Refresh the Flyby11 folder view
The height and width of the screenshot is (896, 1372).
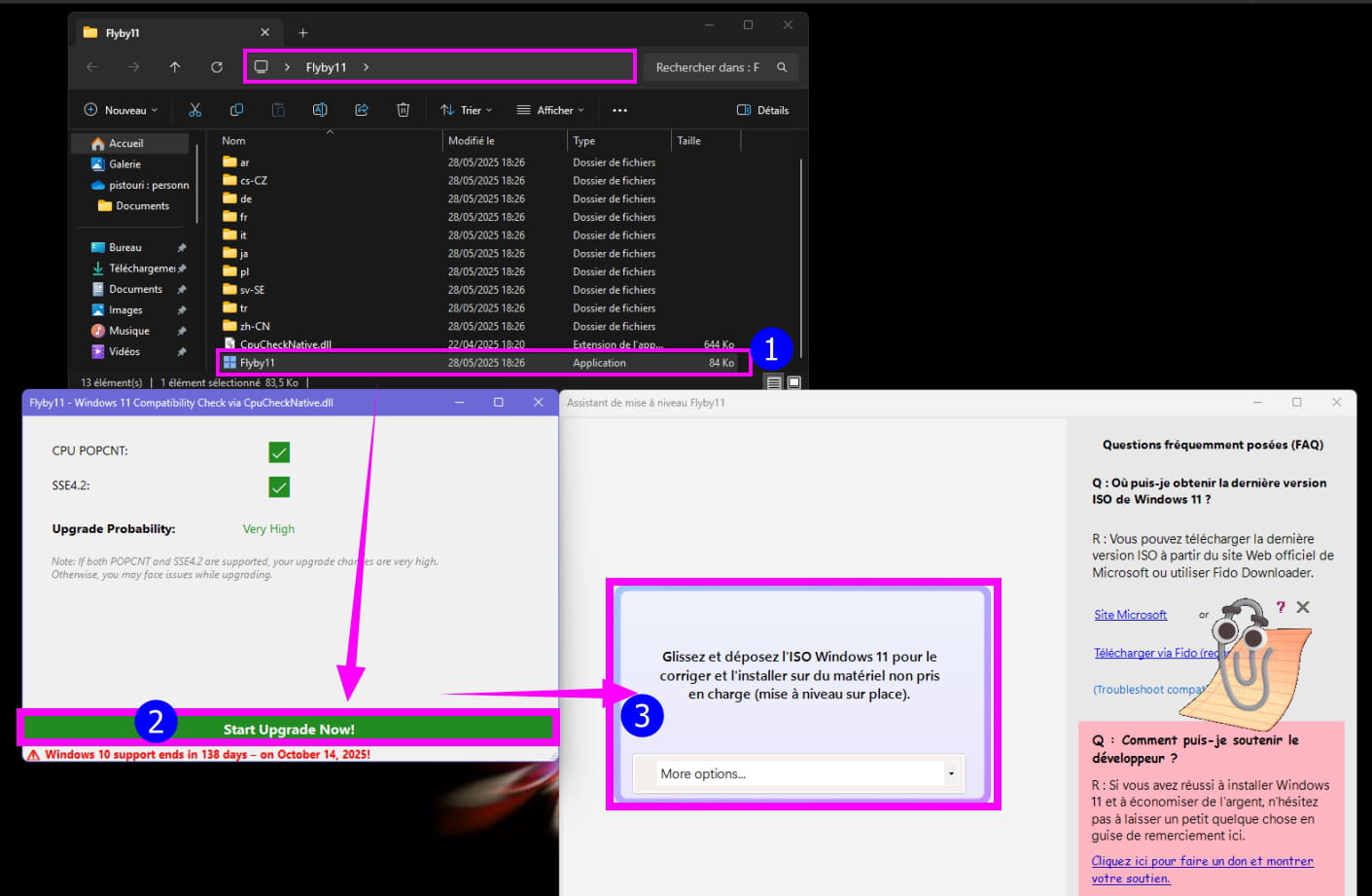(x=217, y=67)
